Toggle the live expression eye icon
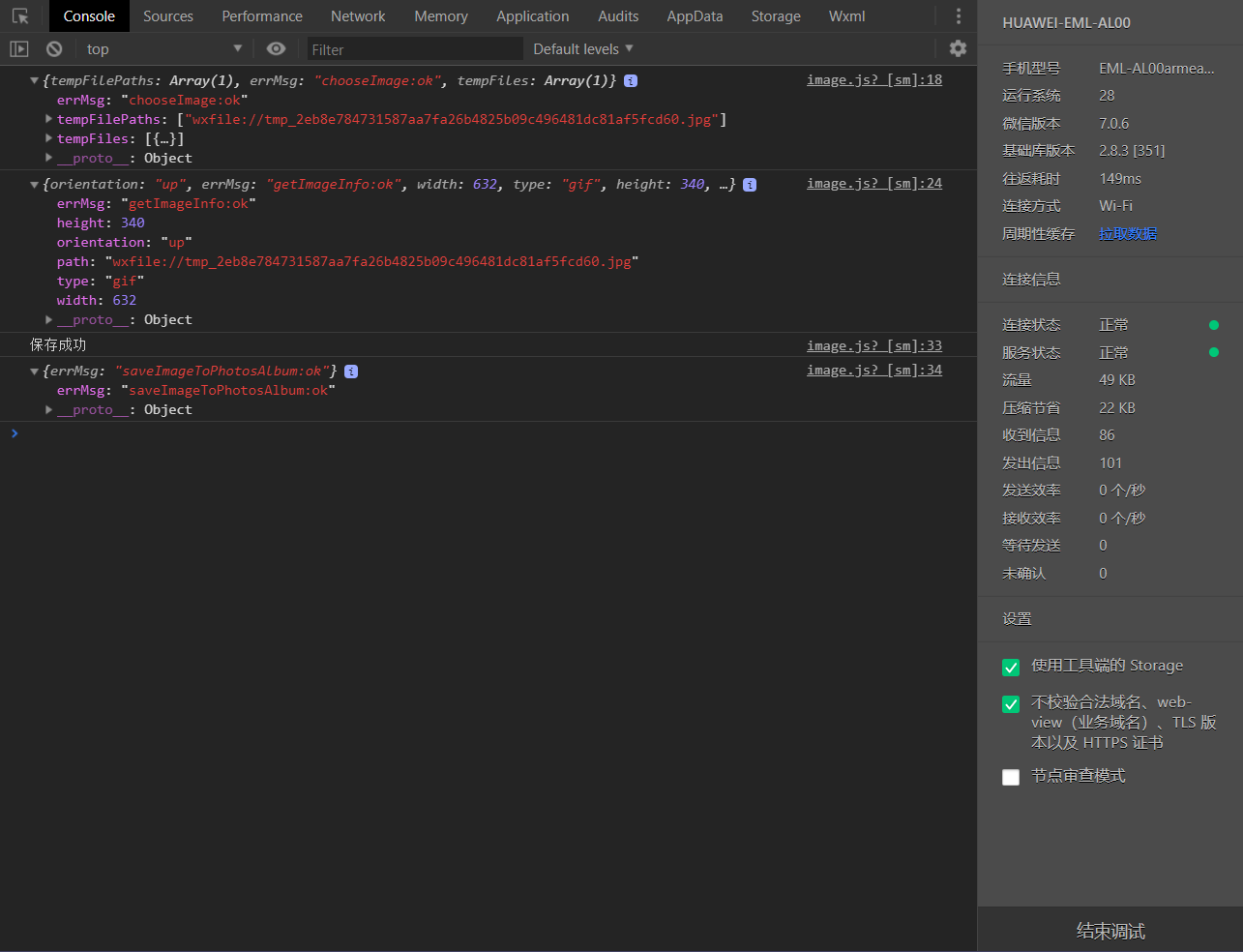Image resolution: width=1243 pixels, height=952 pixels. pyautogui.click(x=276, y=48)
